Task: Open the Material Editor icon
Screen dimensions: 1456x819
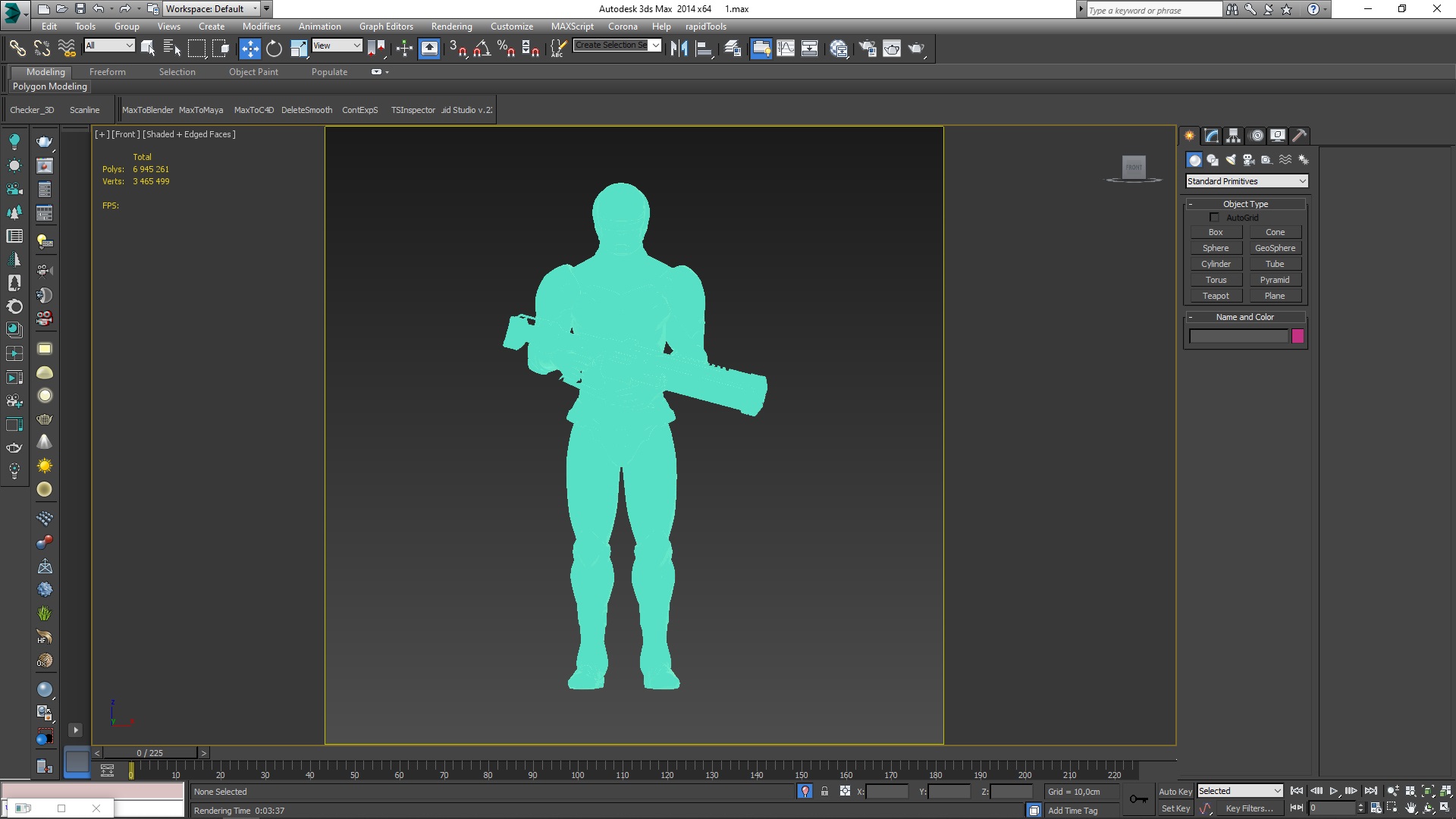Action: click(x=839, y=49)
